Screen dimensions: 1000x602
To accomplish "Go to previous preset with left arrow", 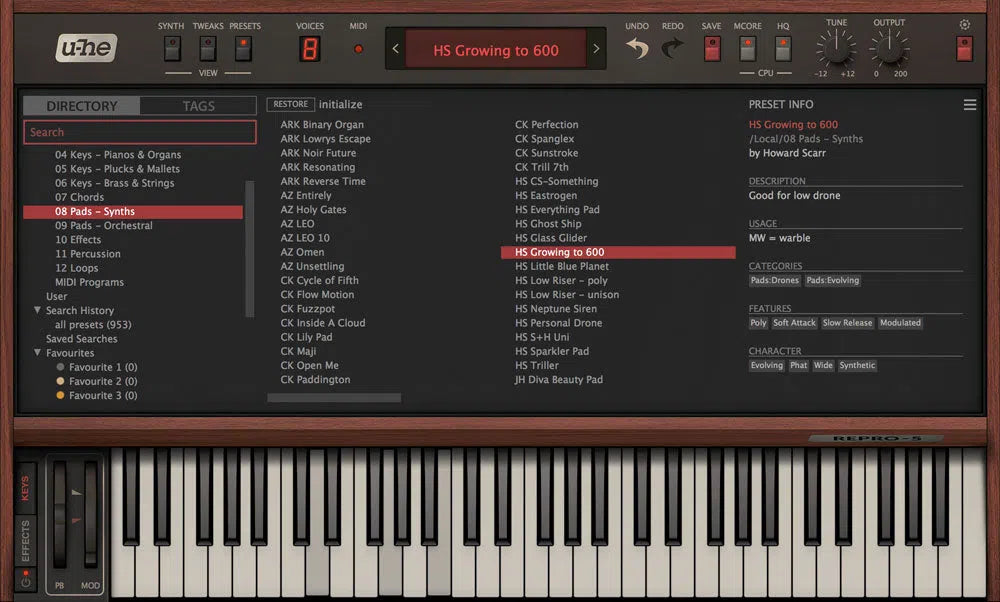I will [x=395, y=49].
